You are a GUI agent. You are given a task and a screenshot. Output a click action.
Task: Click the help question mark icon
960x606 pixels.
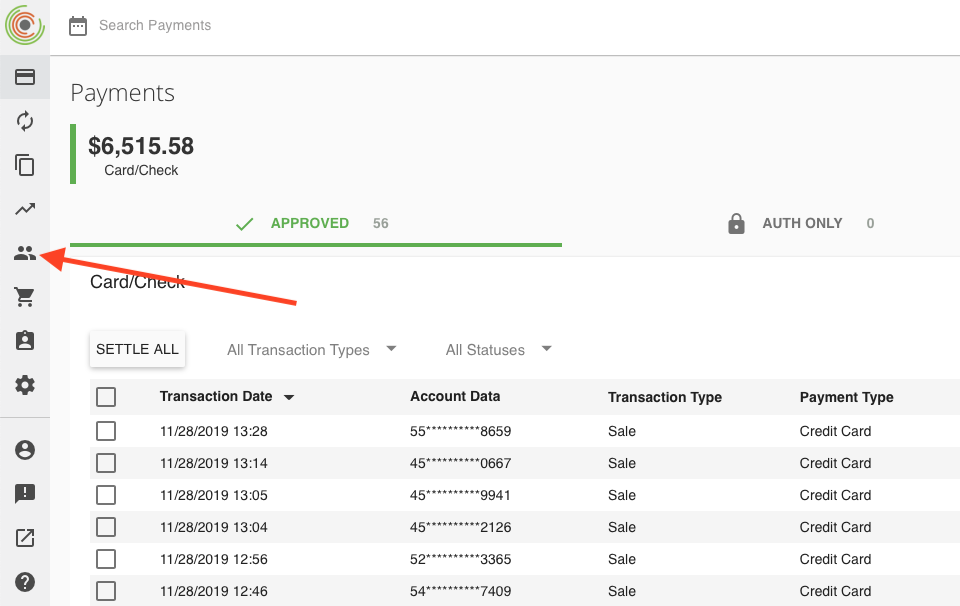(25, 582)
